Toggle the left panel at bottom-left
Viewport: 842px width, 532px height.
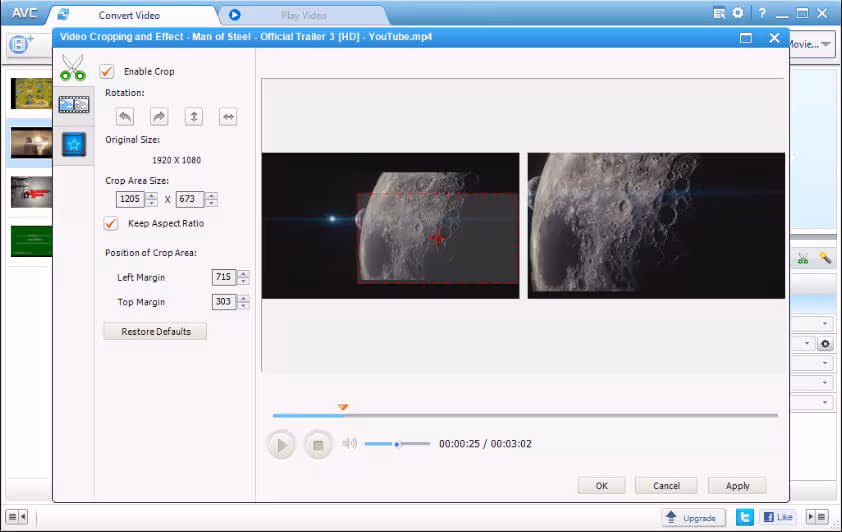(17, 517)
